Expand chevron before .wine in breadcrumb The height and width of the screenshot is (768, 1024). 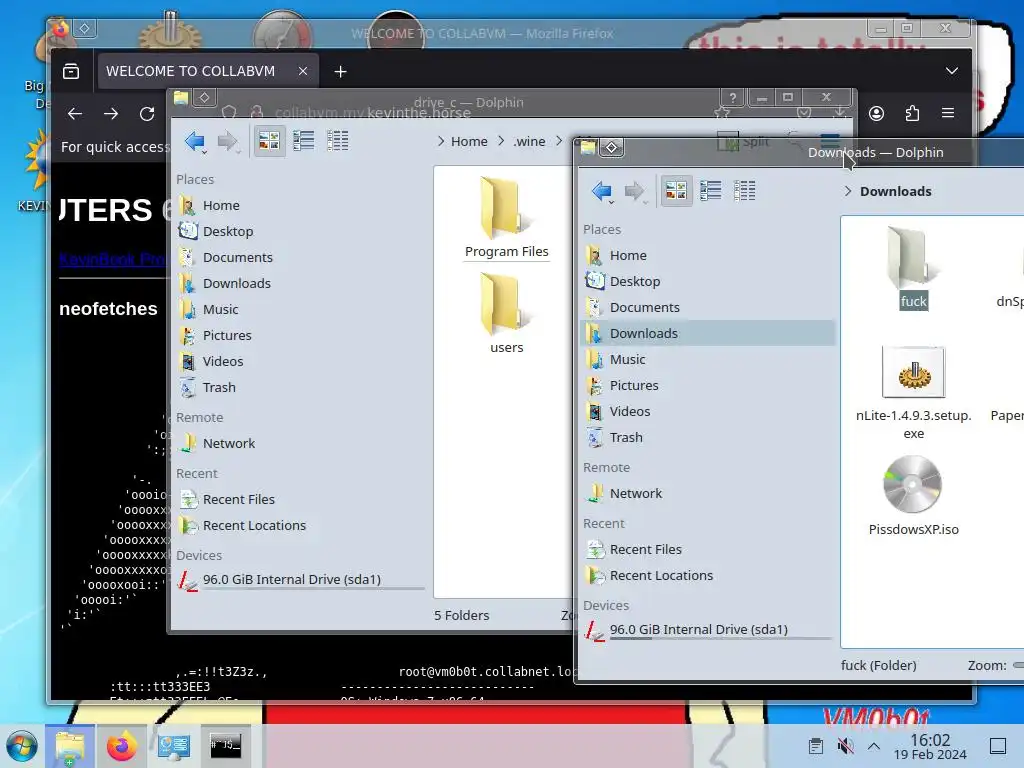click(501, 142)
